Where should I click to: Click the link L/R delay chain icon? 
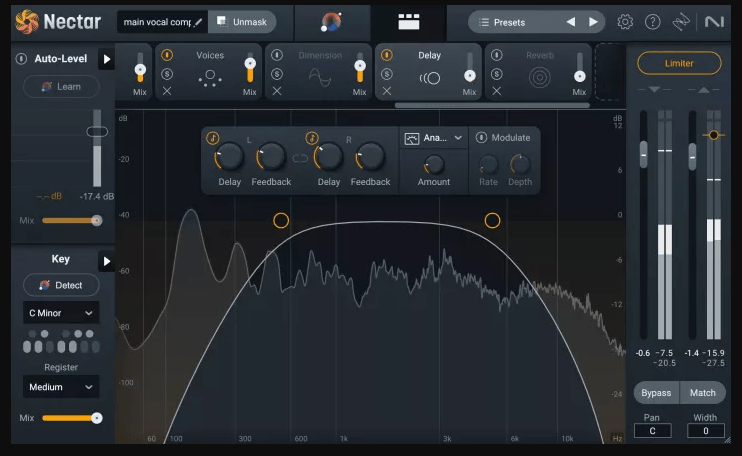pyautogui.click(x=300, y=158)
